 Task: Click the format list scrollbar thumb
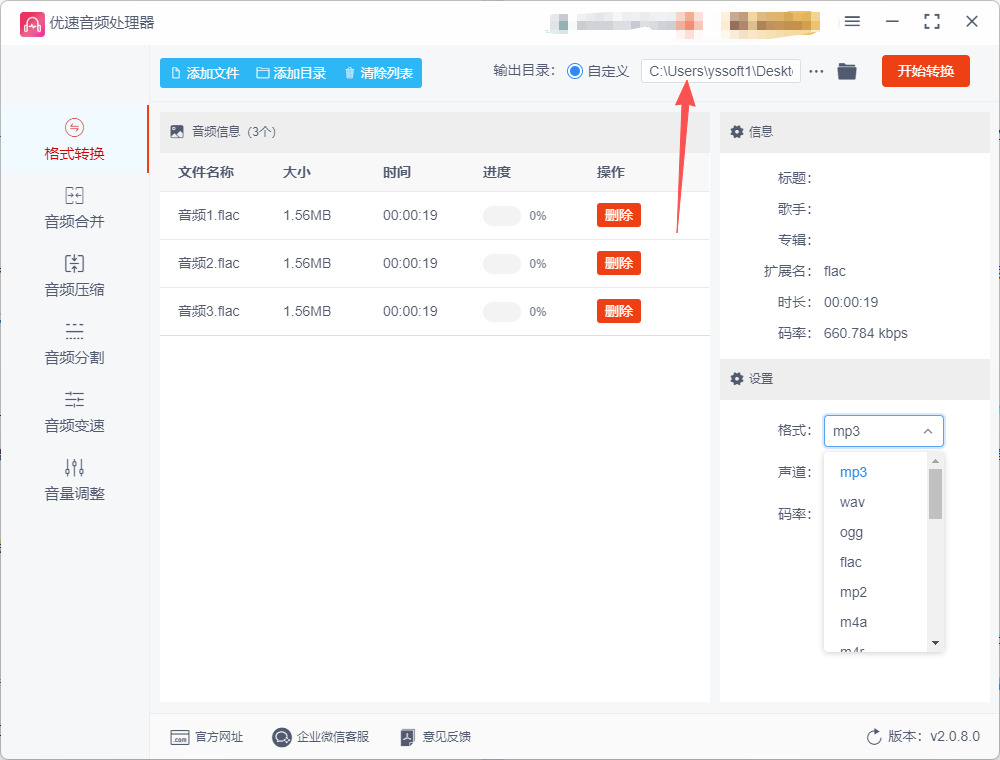[935, 494]
